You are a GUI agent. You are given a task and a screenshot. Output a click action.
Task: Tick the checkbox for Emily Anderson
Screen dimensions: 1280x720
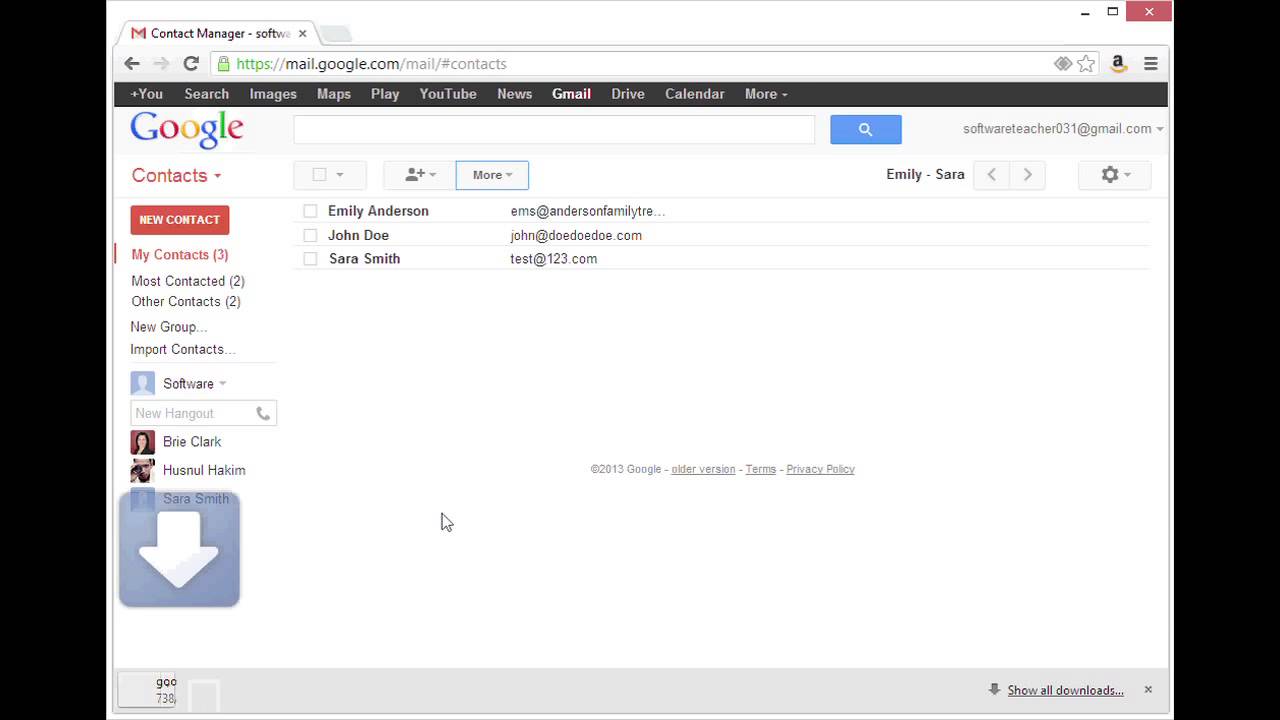click(x=310, y=211)
